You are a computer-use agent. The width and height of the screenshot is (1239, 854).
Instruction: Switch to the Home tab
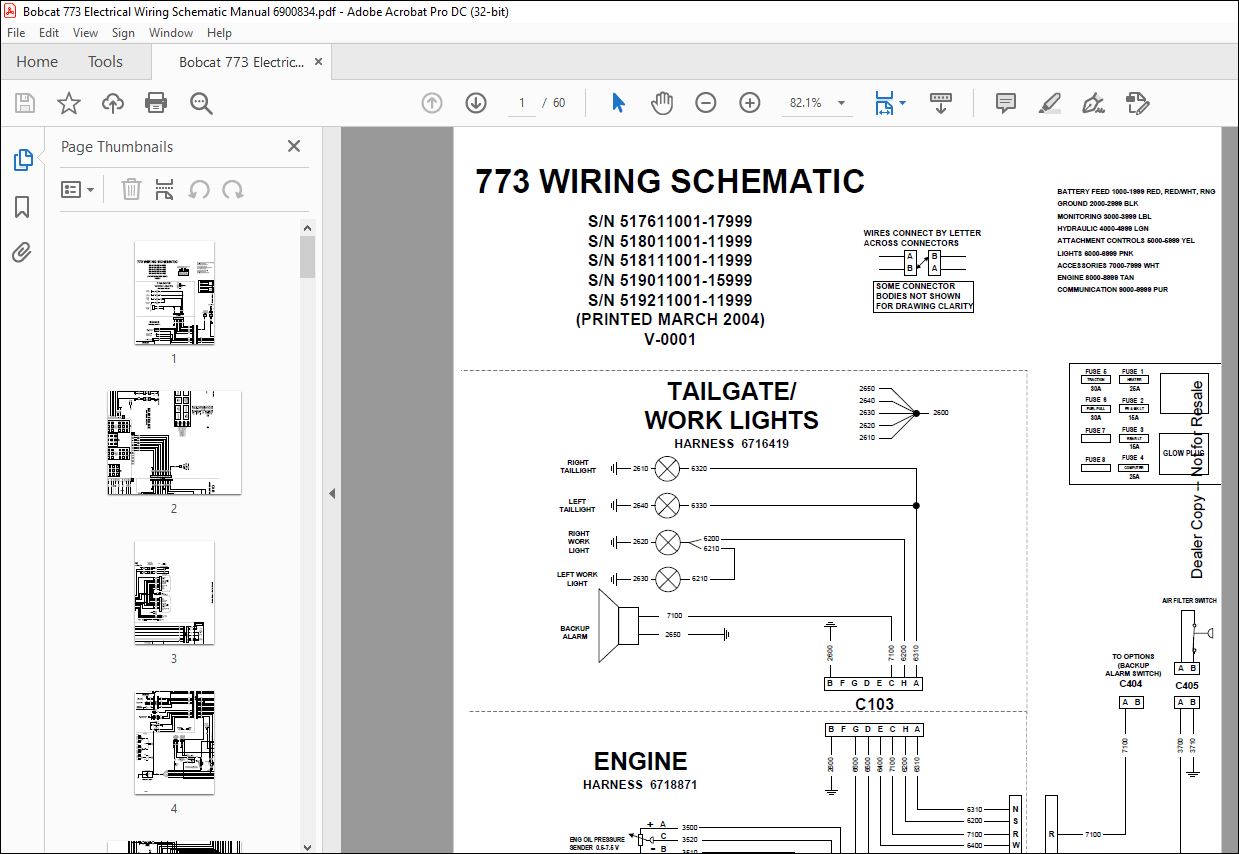point(37,62)
